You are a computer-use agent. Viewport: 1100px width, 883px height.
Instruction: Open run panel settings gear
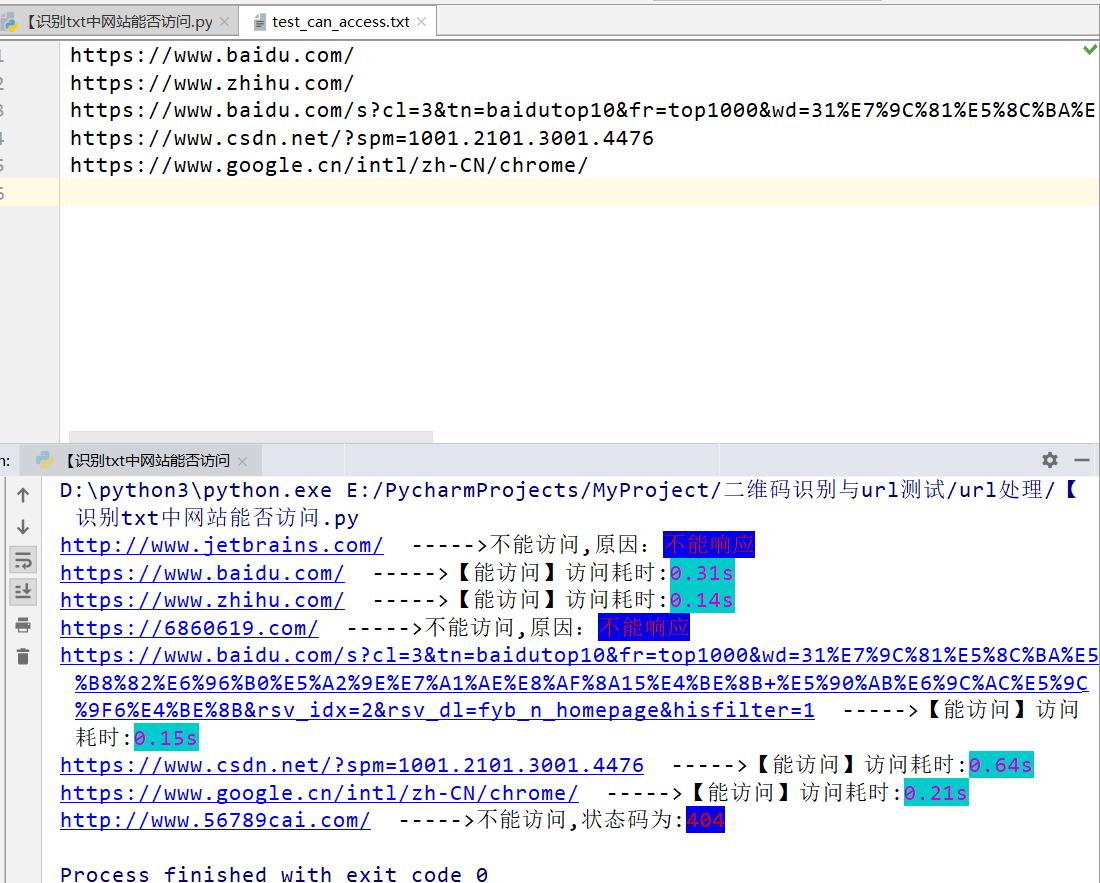(1049, 460)
